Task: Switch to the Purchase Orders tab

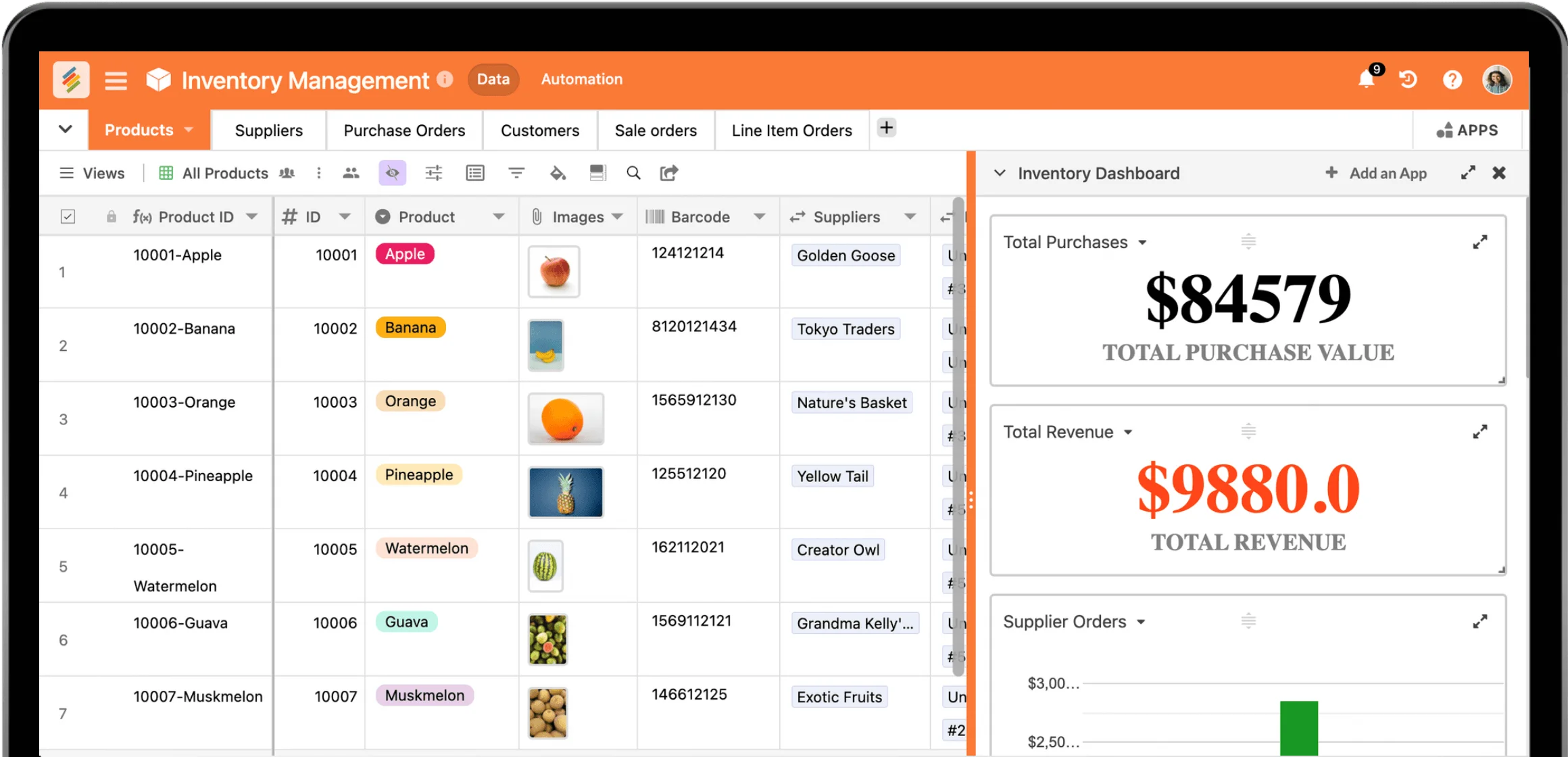Action: click(x=404, y=130)
